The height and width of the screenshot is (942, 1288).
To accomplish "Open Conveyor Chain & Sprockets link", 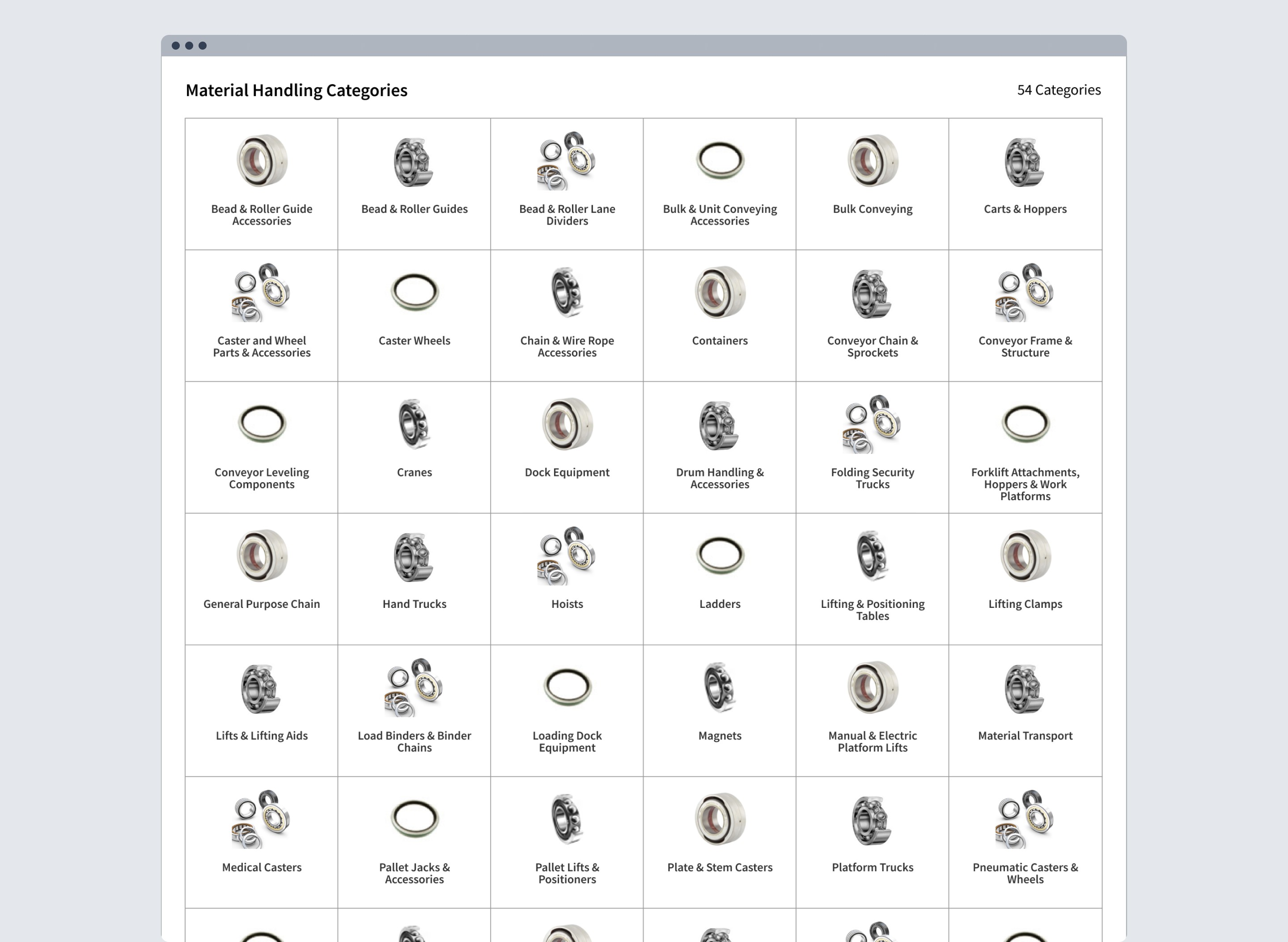I will coord(873,347).
